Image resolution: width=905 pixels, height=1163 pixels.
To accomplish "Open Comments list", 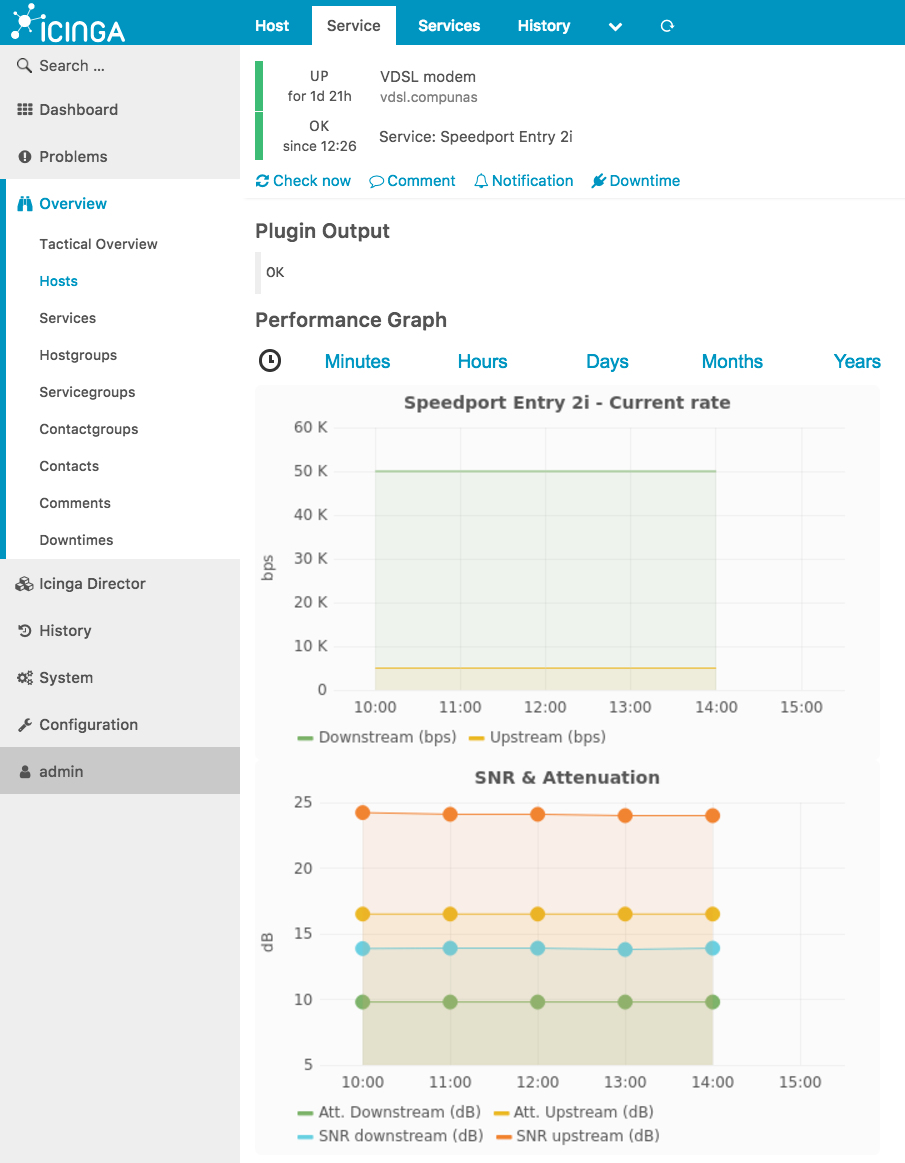I will 75,503.
